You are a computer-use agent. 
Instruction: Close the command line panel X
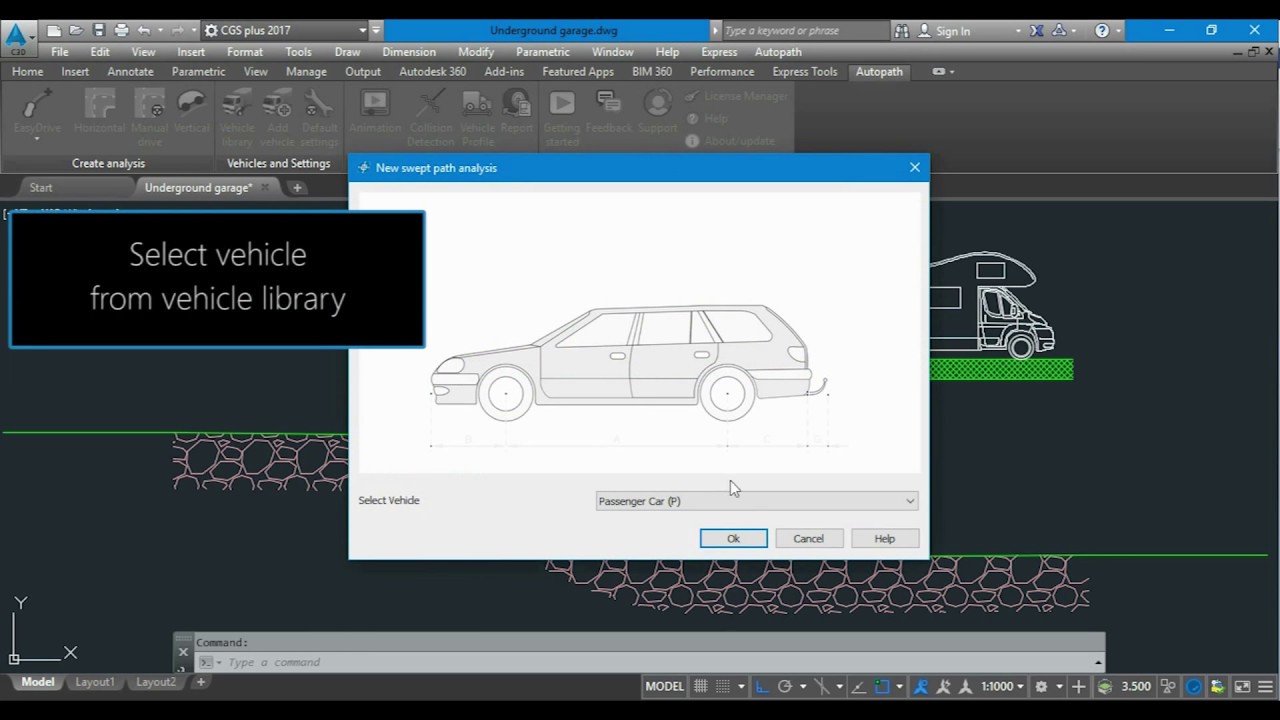(183, 652)
